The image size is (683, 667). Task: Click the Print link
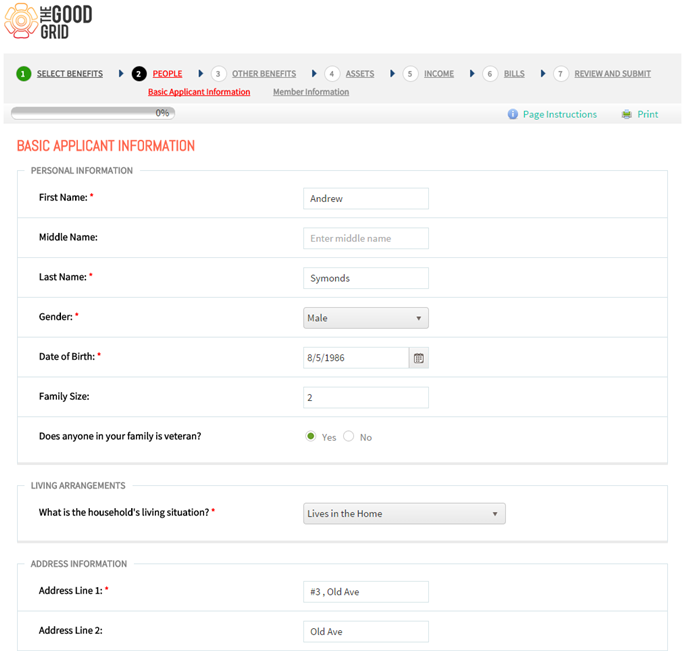(x=648, y=114)
